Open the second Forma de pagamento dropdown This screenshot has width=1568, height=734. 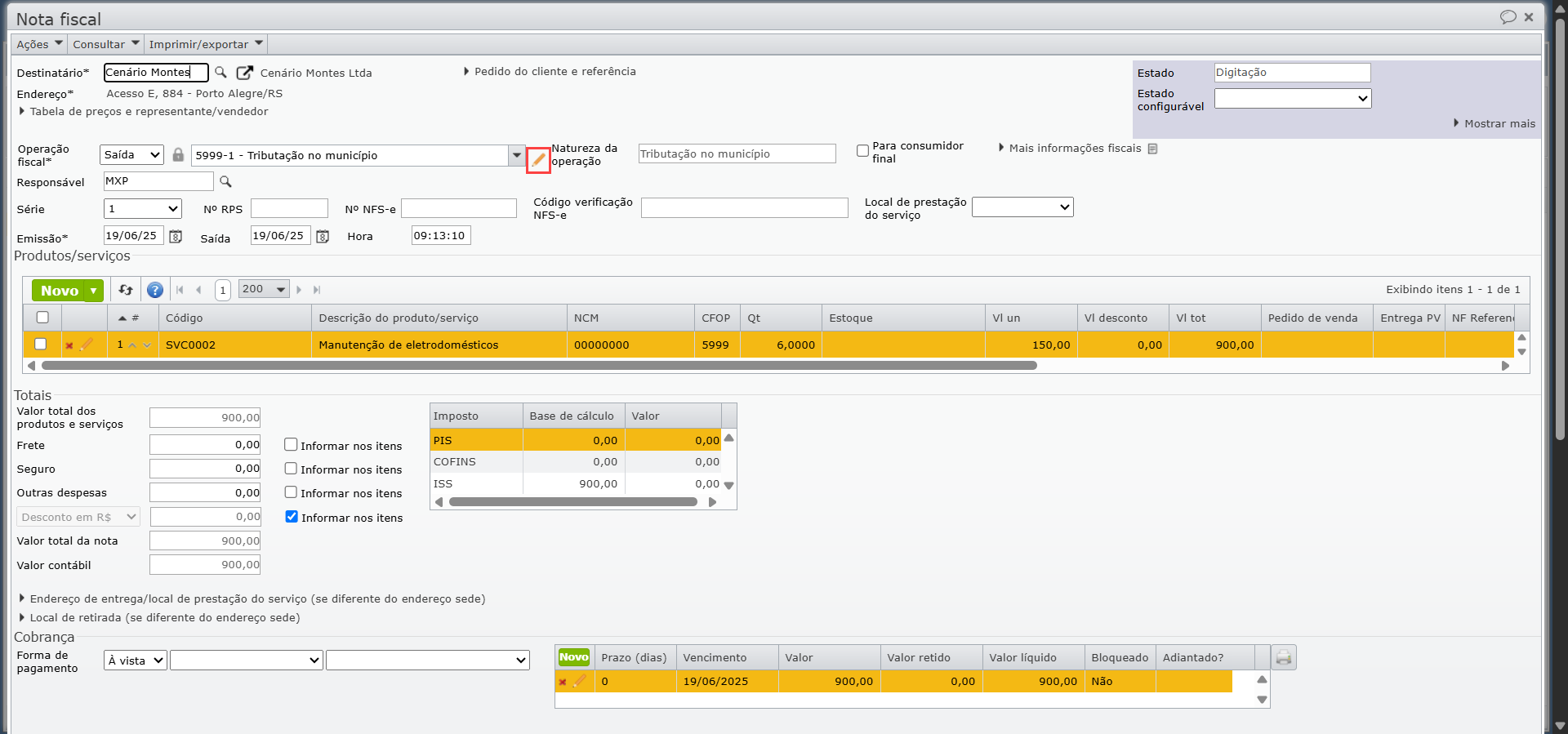tap(247, 661)
